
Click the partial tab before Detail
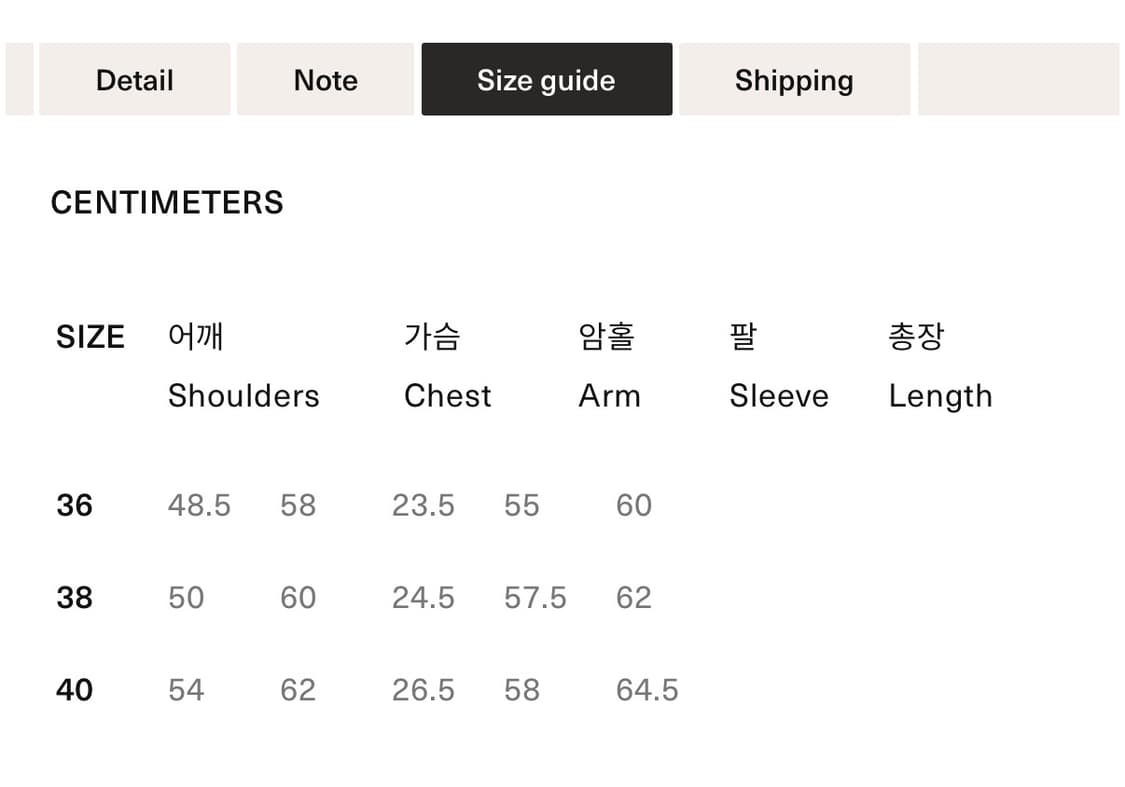pyautogui.click(x=19, y=80)
